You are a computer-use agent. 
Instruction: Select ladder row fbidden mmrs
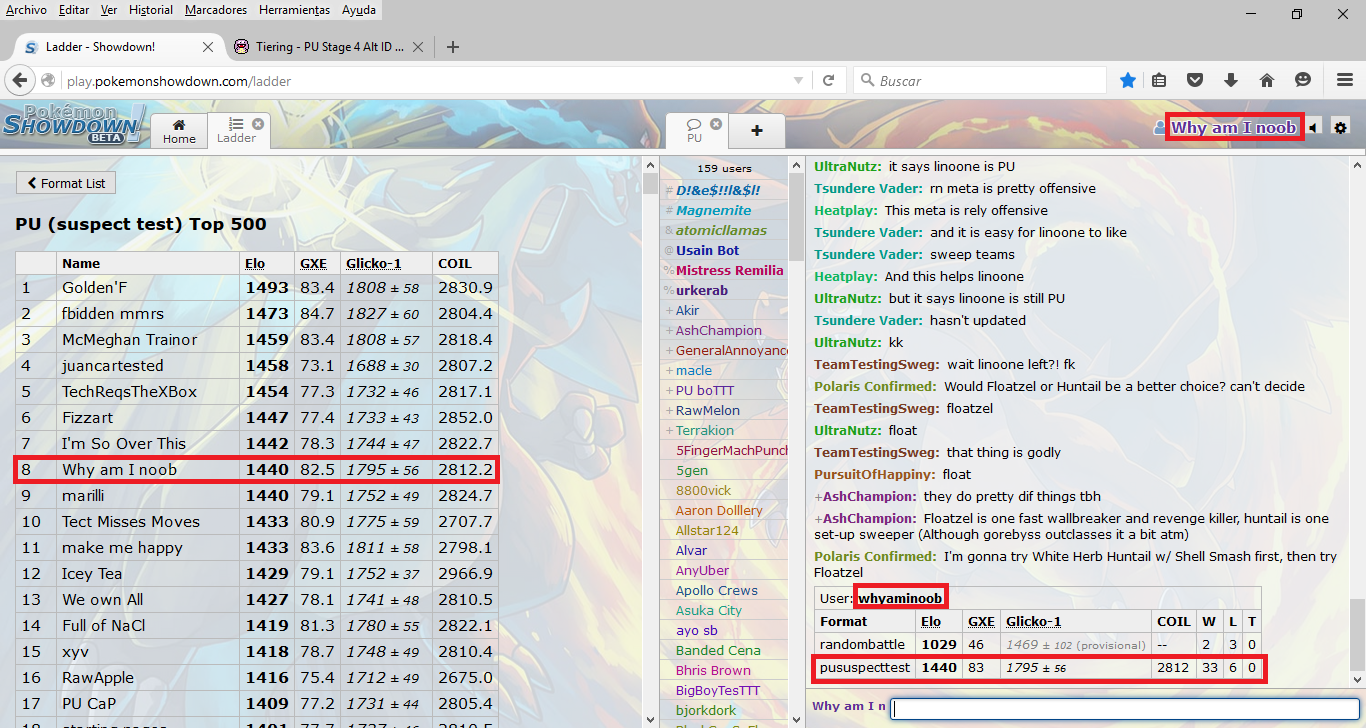pyautogui.click(x=257, y=314)
